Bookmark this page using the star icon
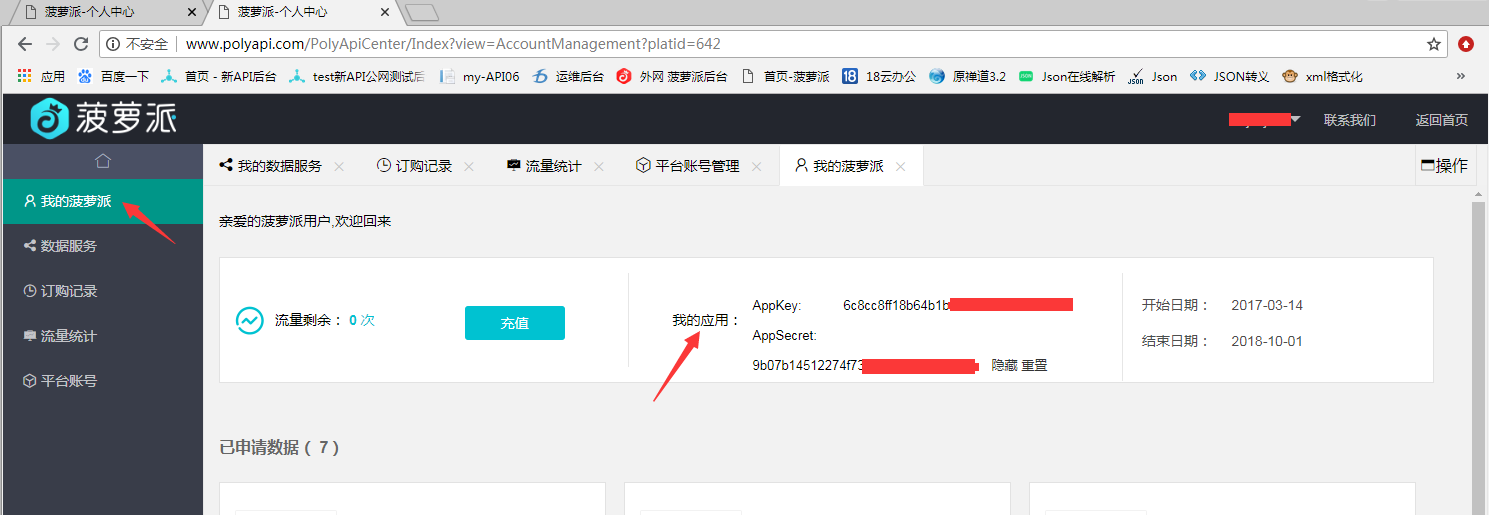Image resolution: width=1489 pixels, height=515 pixels. pos(1433,44)
